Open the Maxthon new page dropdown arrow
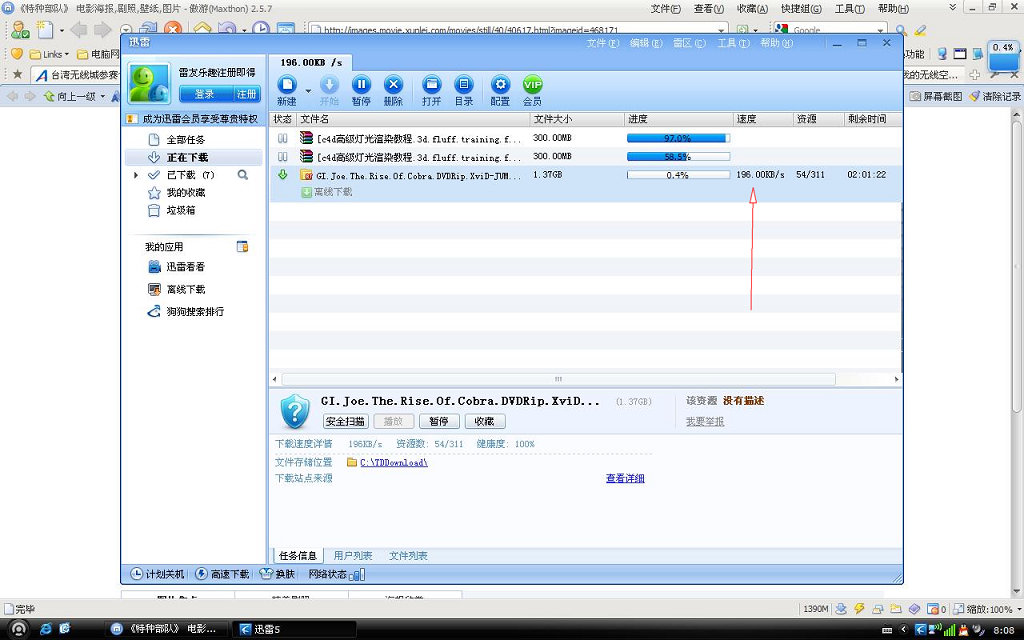Viewport: 1024px width, 640px height. (x=61, y=30)
